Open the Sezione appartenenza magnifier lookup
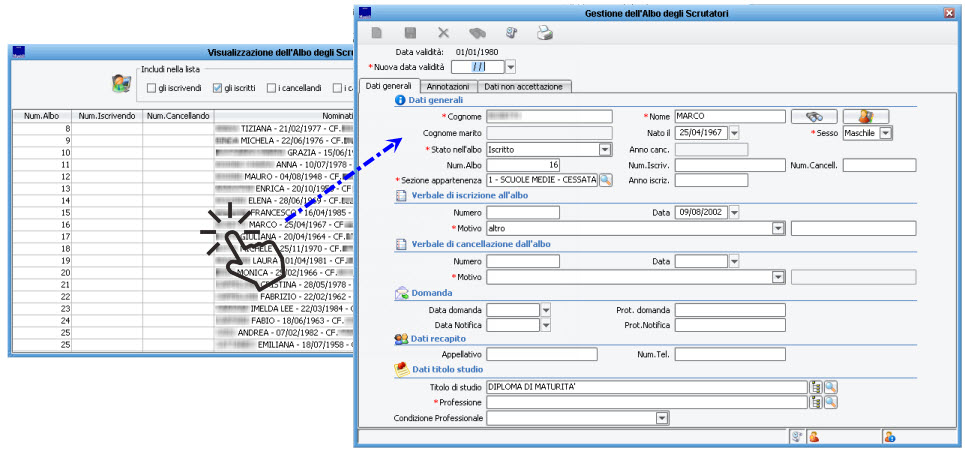The height and width of the screenshot is (450, 965). coord(606,180)
